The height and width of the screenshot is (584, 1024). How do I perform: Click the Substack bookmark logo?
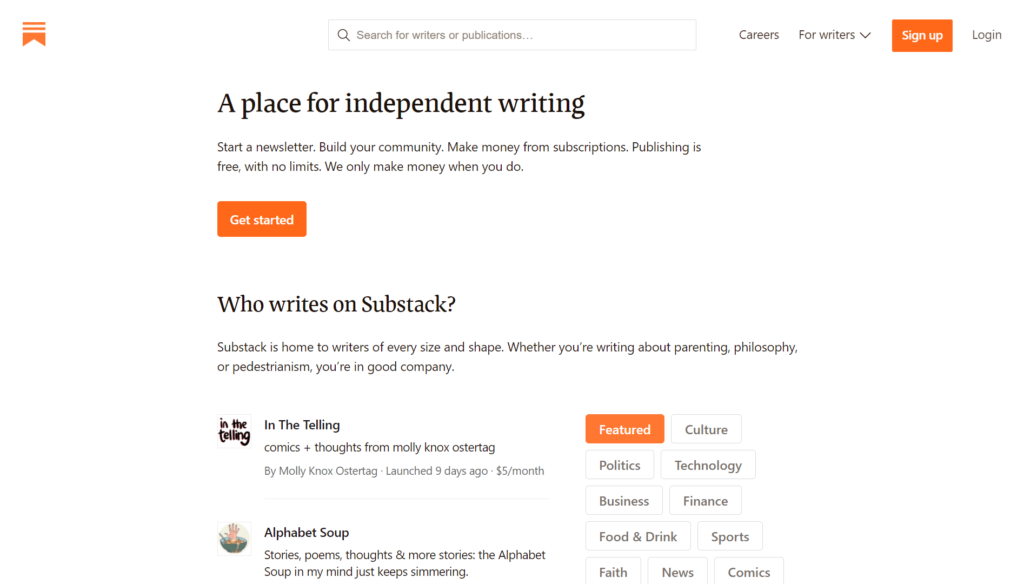(34, 34)
